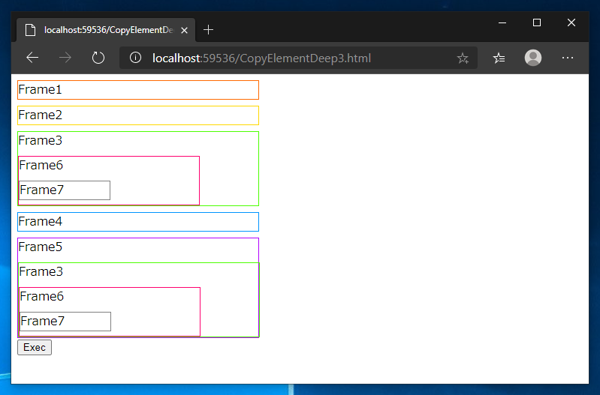Reload the page with the refresh icon

pyautogui.click(x=98, y=58)
